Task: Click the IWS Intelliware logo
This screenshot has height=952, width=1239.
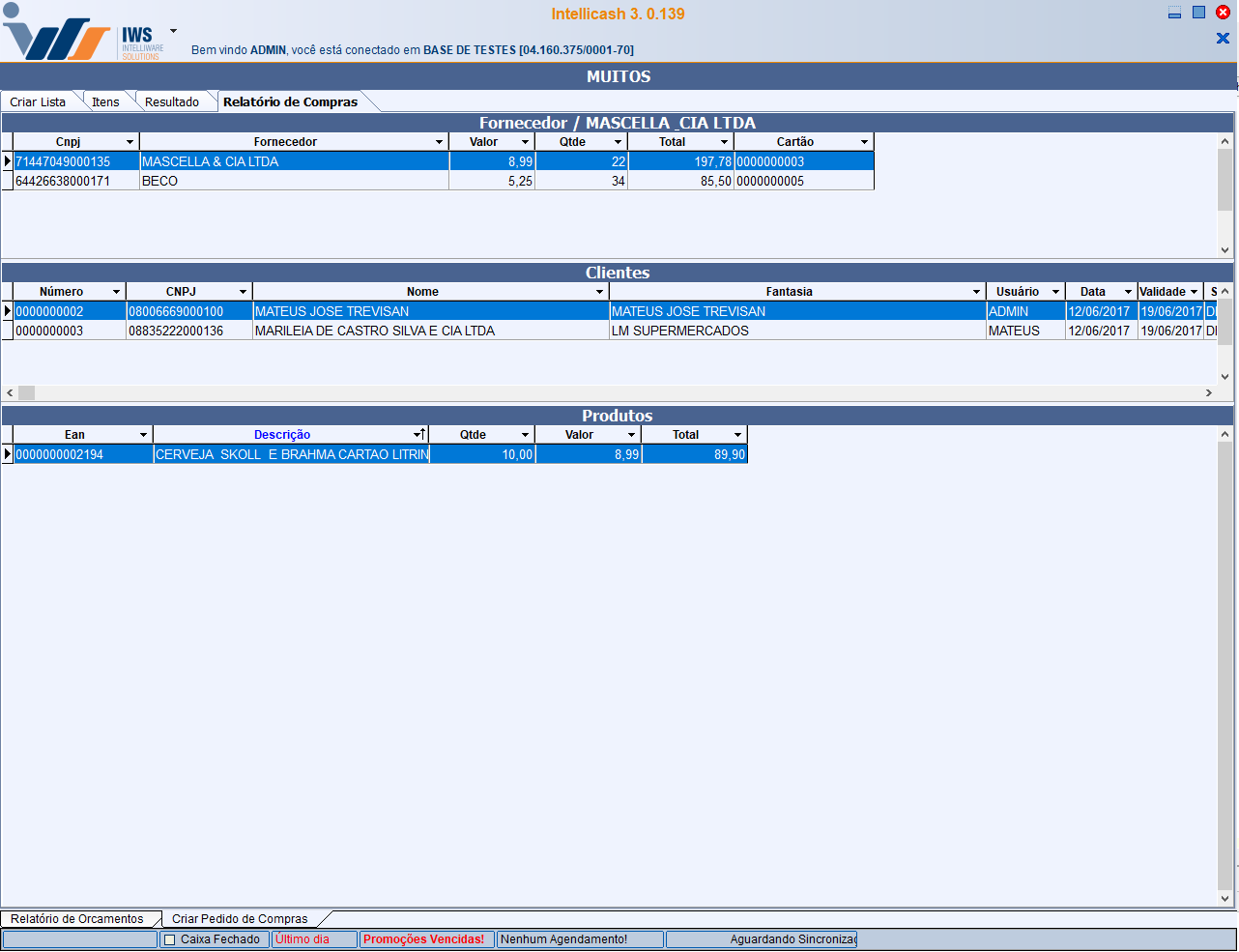Action: (x=82, y=35)
